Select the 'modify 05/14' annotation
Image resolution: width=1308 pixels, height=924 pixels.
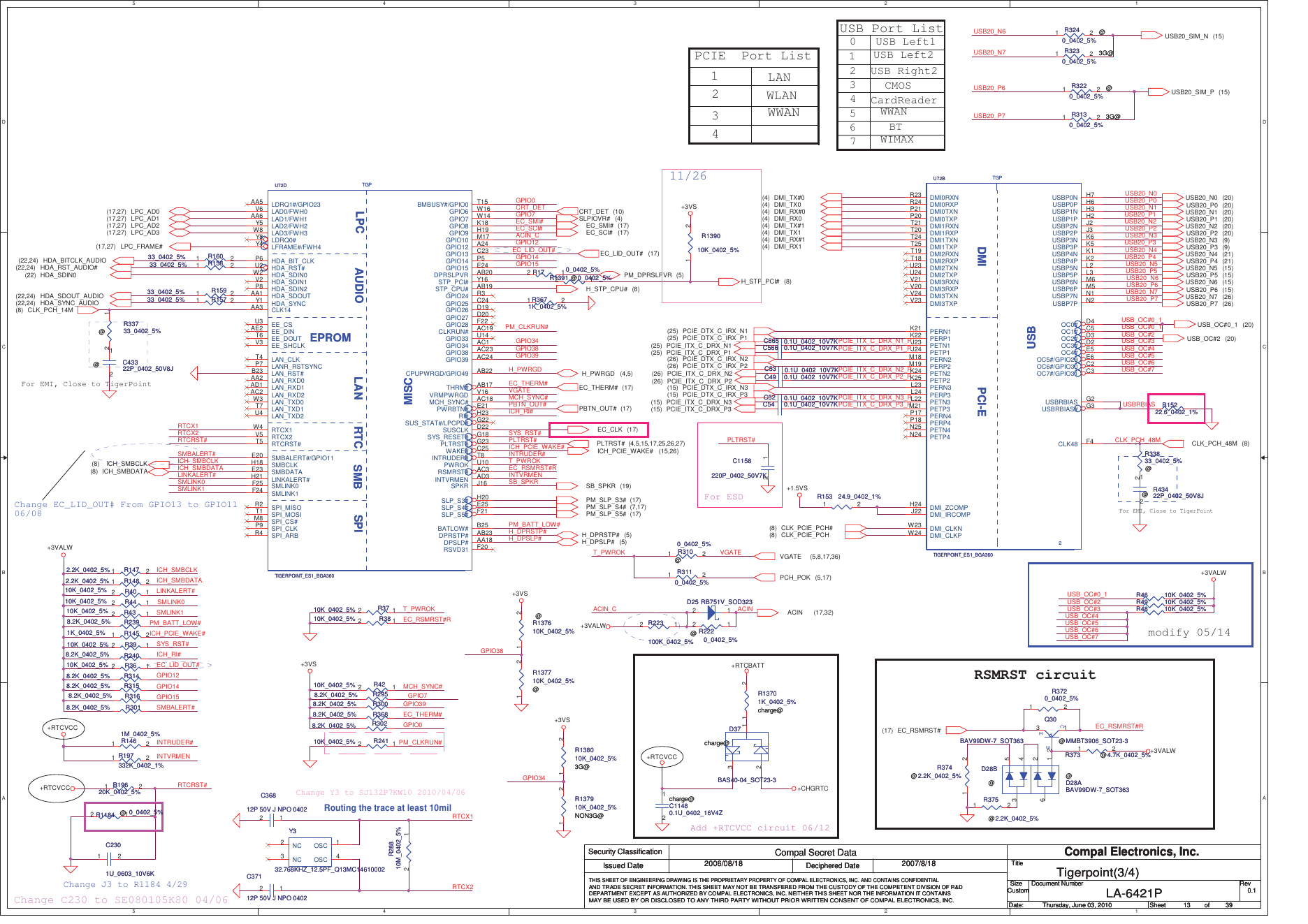1189,632
